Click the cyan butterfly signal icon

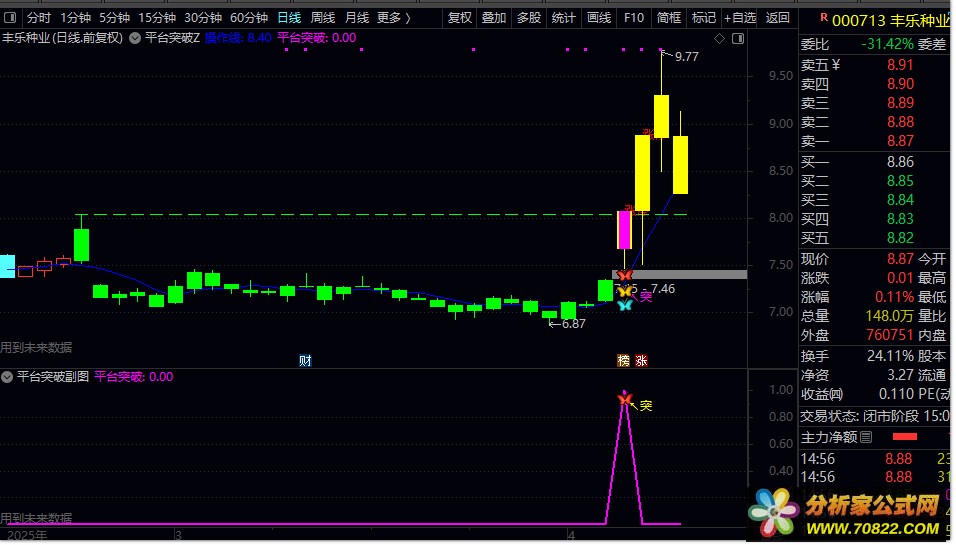[624, 305]
